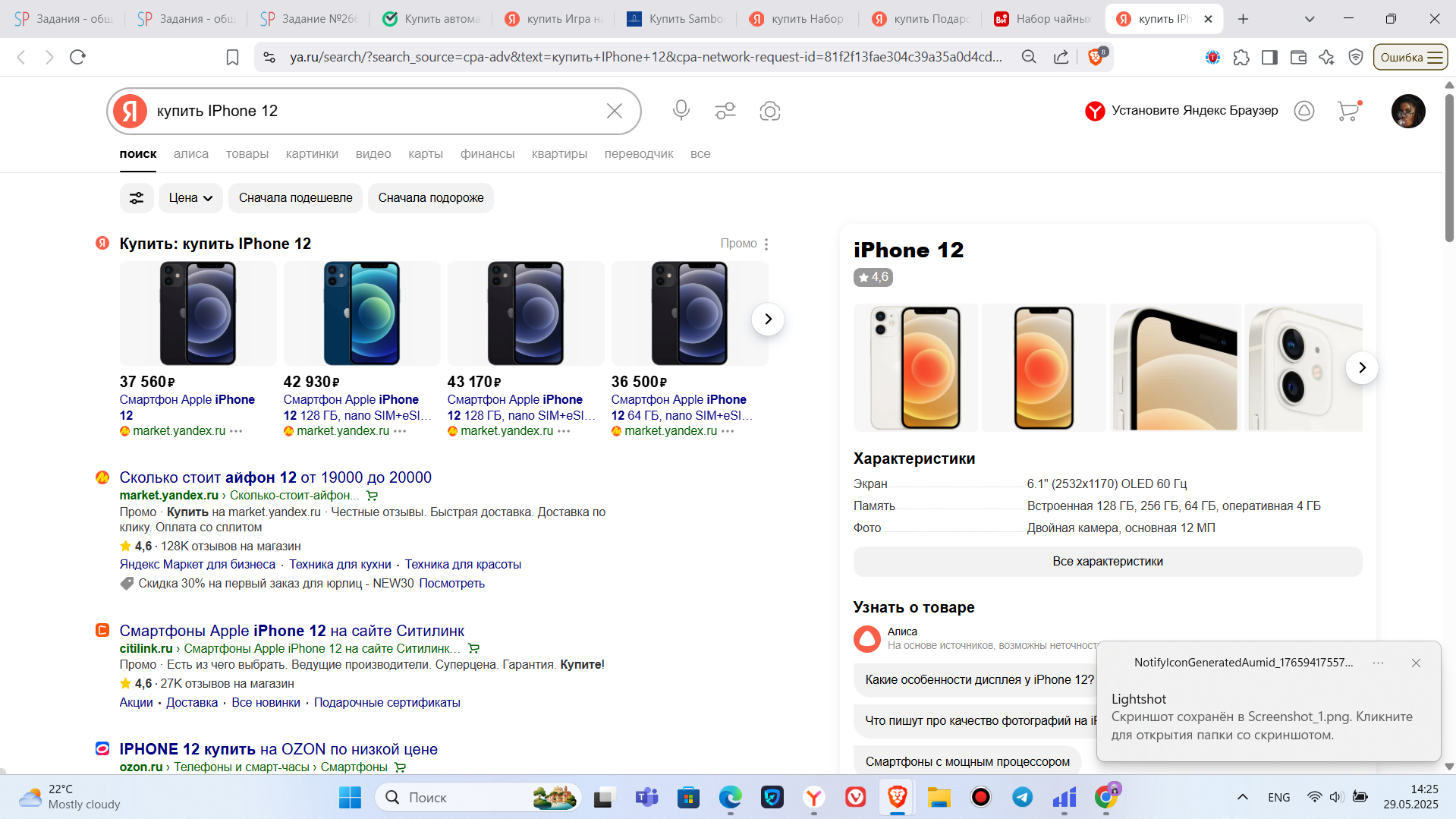Open Lightshot notification options dots
The image size is (1456, 819).
(1378, 663)
